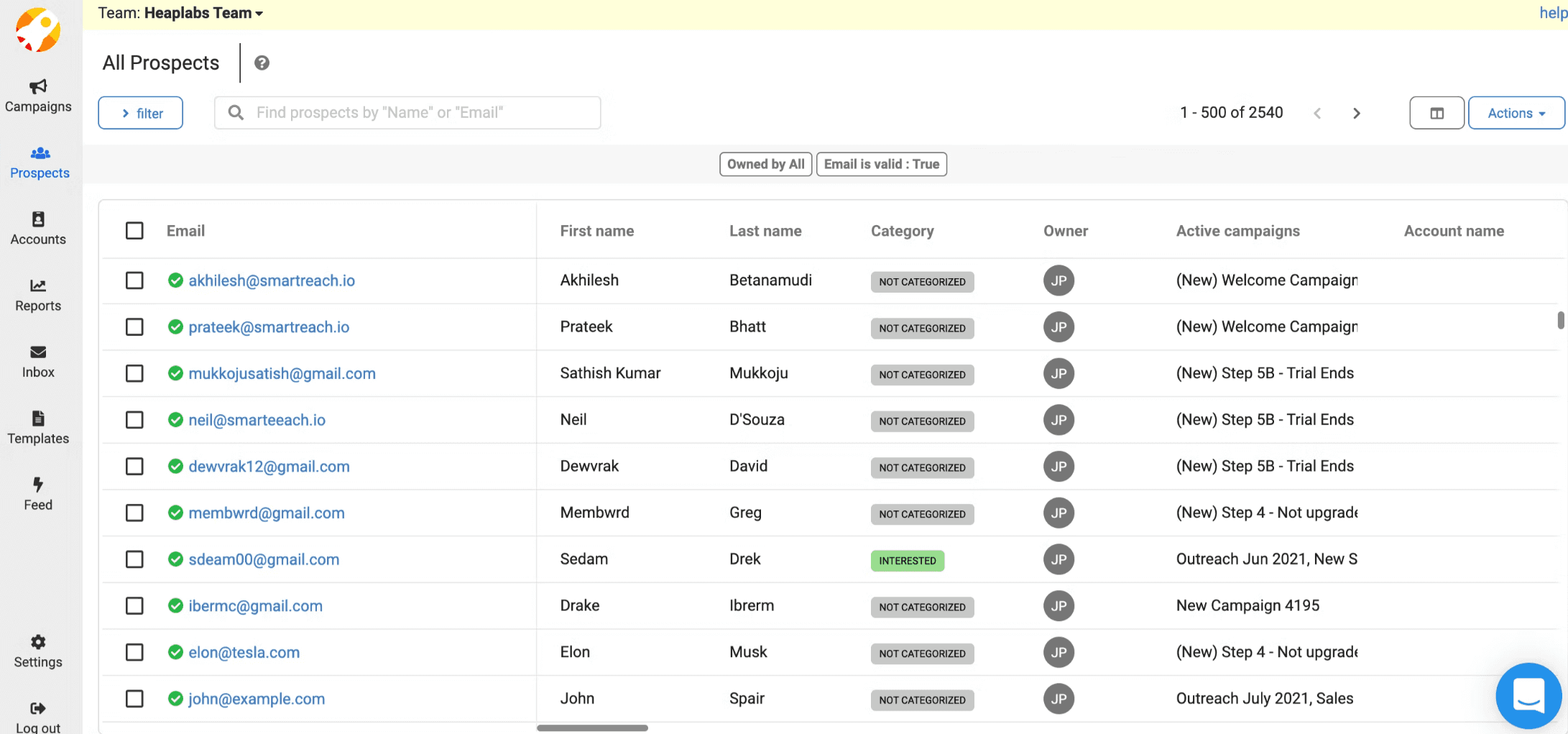This screenshot has width=1568, height=734.
Task: Select the sdeam00@gmail.com checkbox
Action: point(134,559)
